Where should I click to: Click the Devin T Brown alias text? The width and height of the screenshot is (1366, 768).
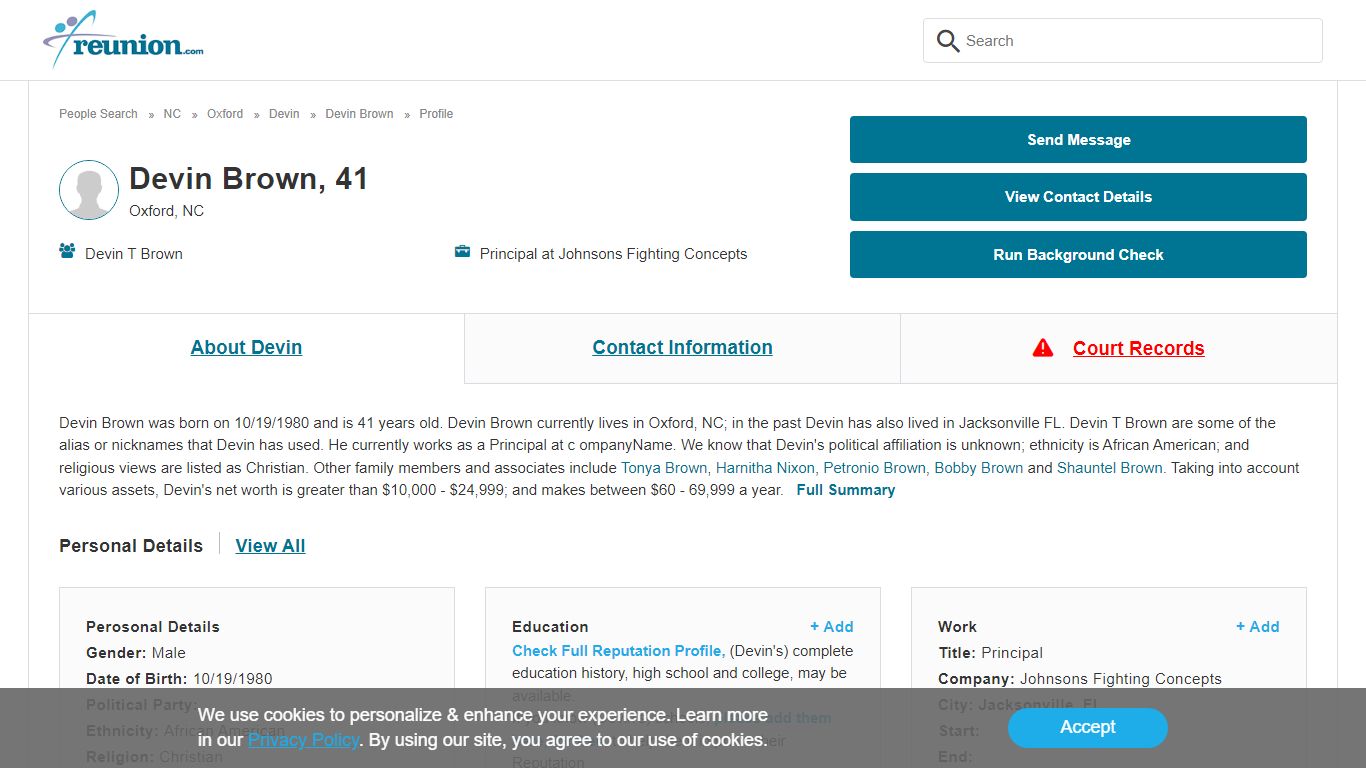coord(134,254)
